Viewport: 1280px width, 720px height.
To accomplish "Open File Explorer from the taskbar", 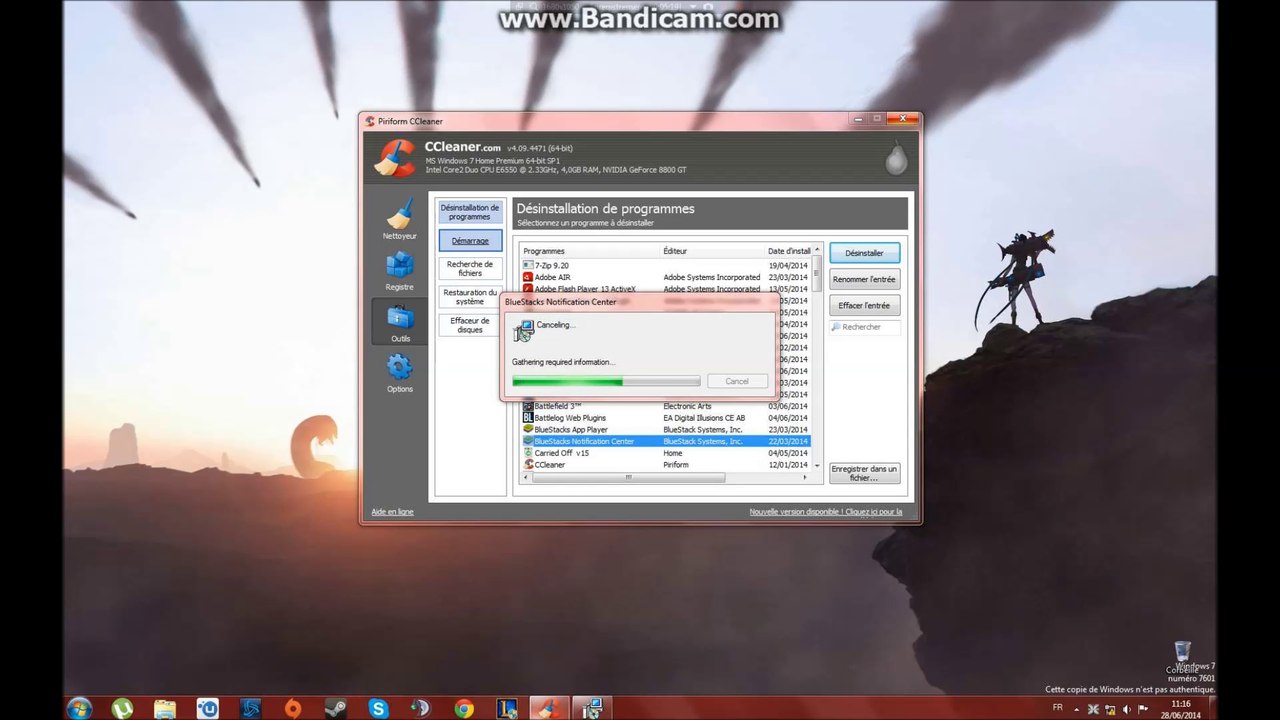I will tap(165, 708).
